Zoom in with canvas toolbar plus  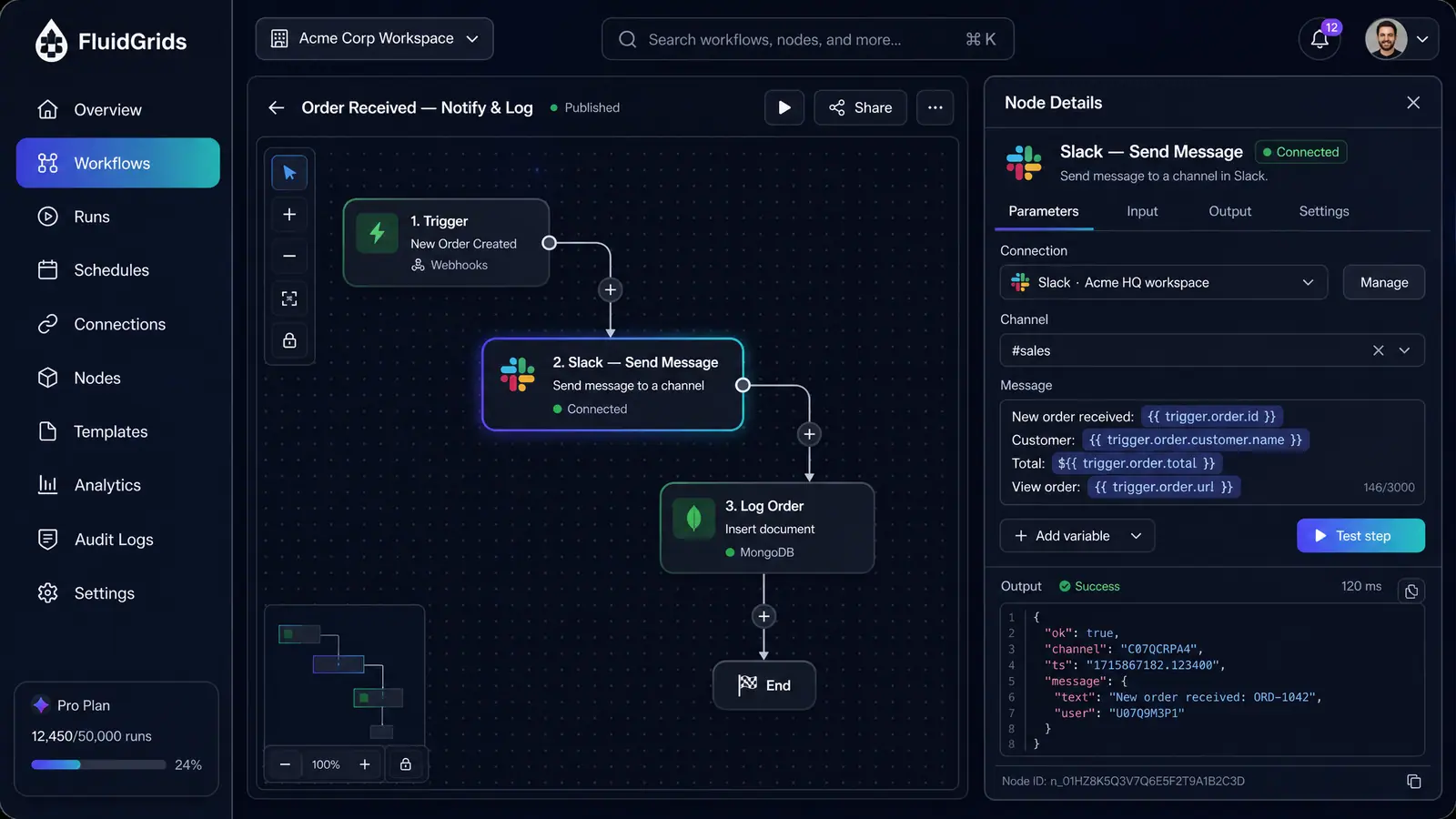289,215
